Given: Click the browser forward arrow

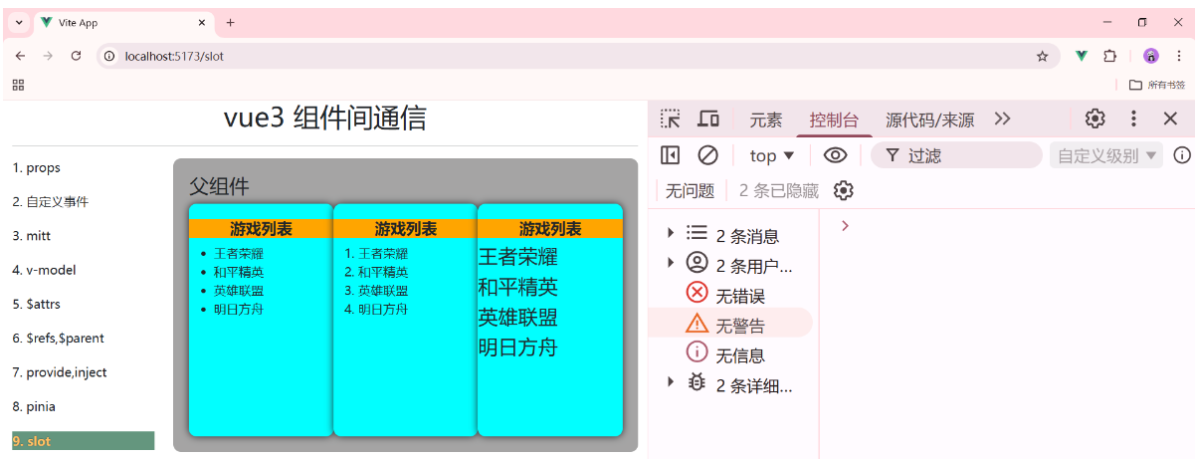Looking at the screenshot, I should [x=47, y=56].
